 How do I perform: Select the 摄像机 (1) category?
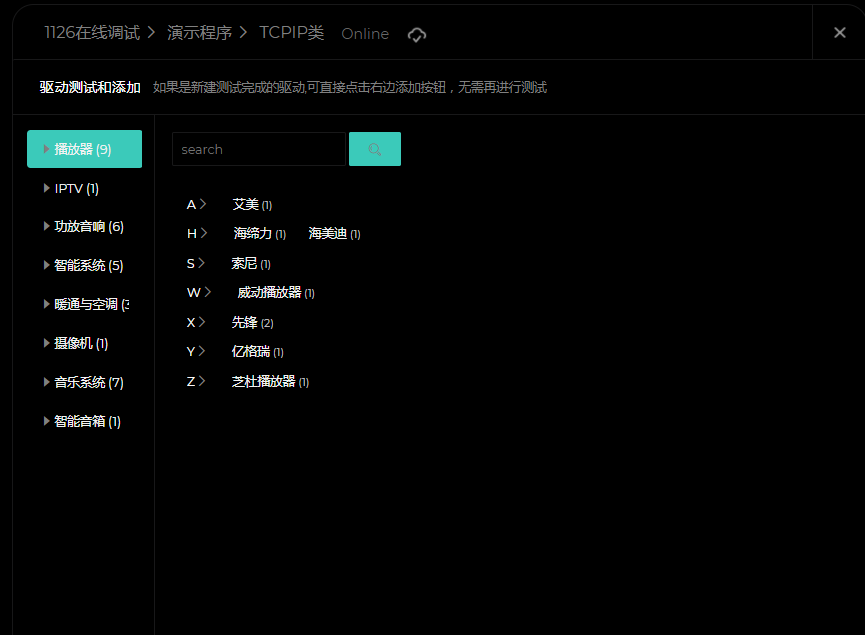click(80, 343)
